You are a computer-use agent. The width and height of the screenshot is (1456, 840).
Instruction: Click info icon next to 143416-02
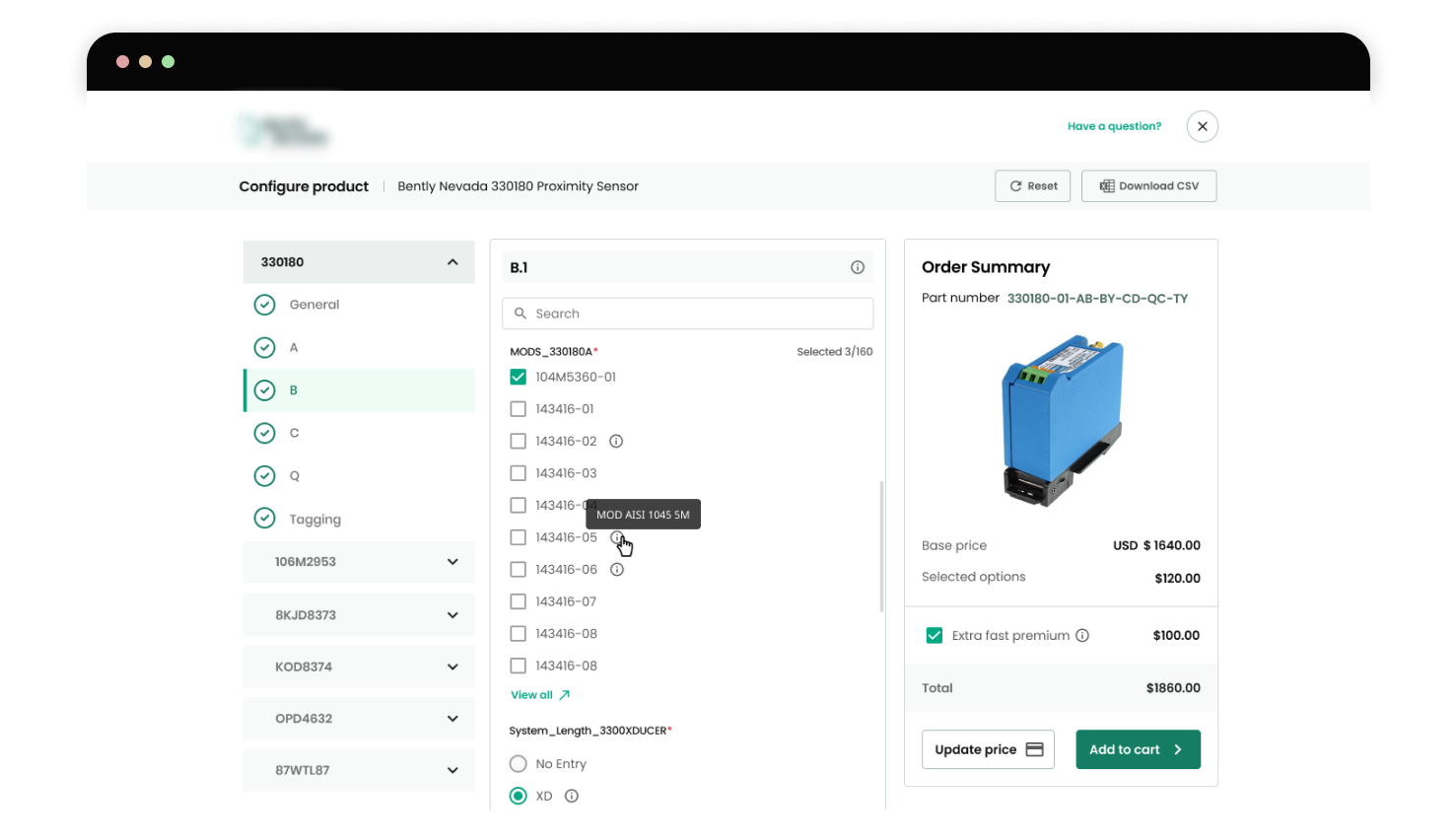[616, 441]
